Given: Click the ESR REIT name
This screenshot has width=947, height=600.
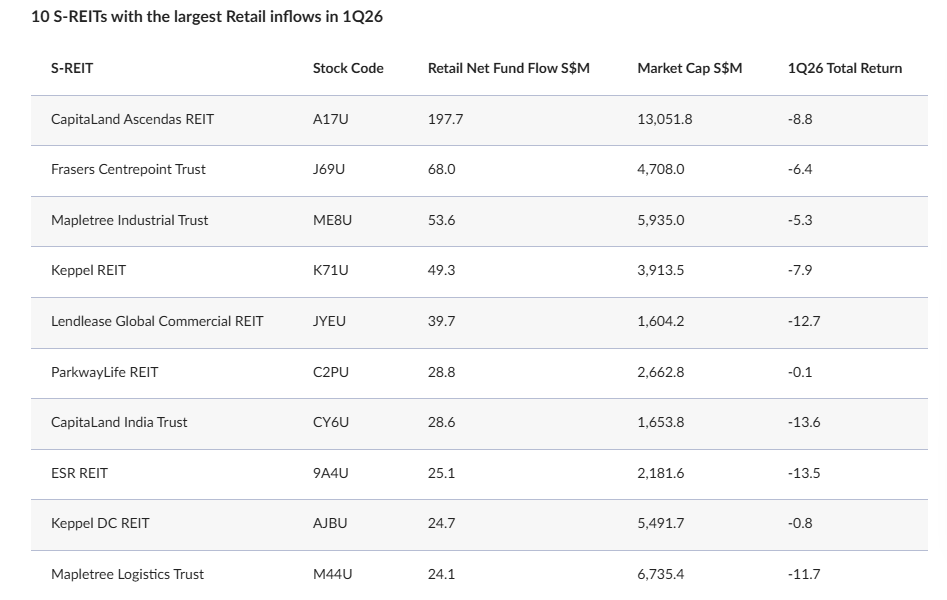Looking at the screenshot, I should point(79,473).
